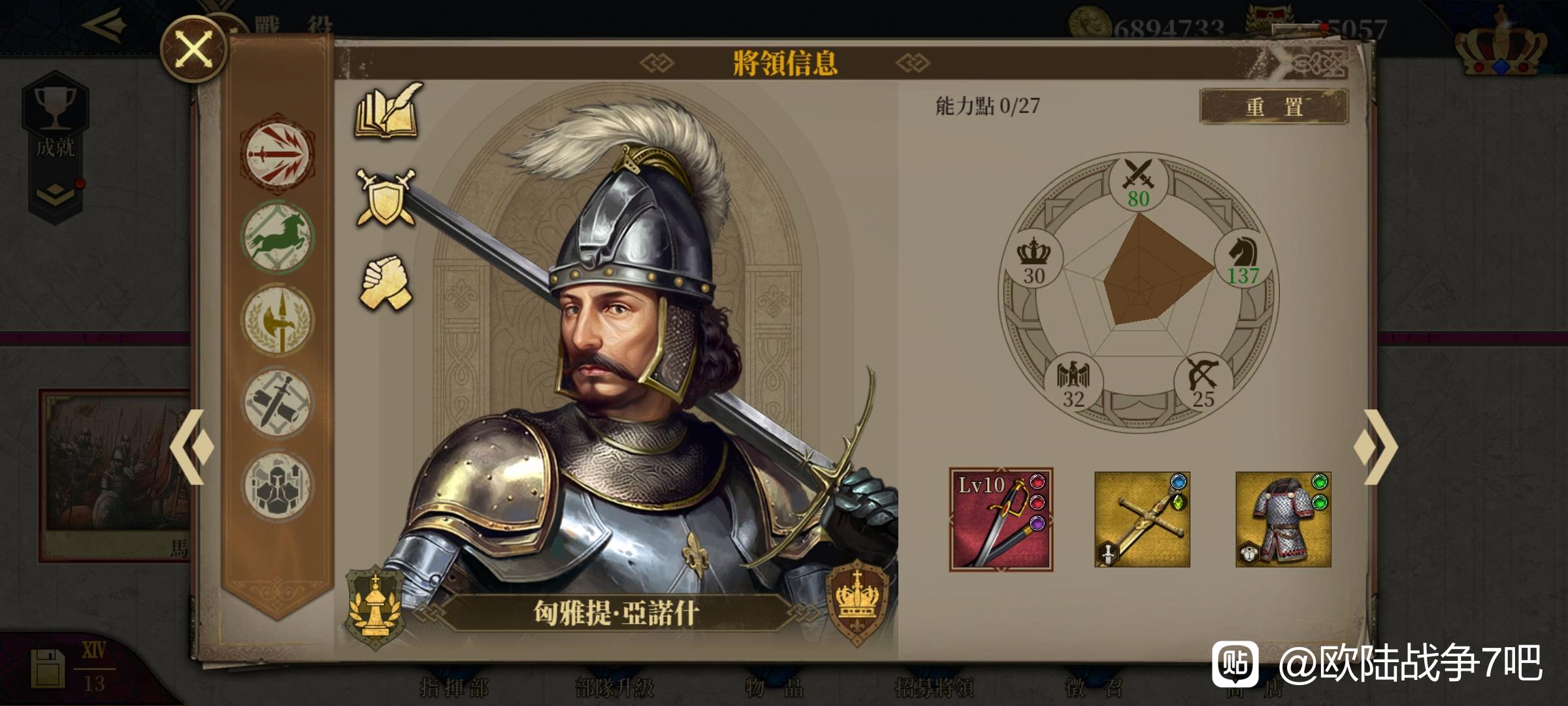Image resolution: width=1568 pixels, height=706 pixels.
Task: Select the red sword burst skill icon
Action: click(278, 154)
